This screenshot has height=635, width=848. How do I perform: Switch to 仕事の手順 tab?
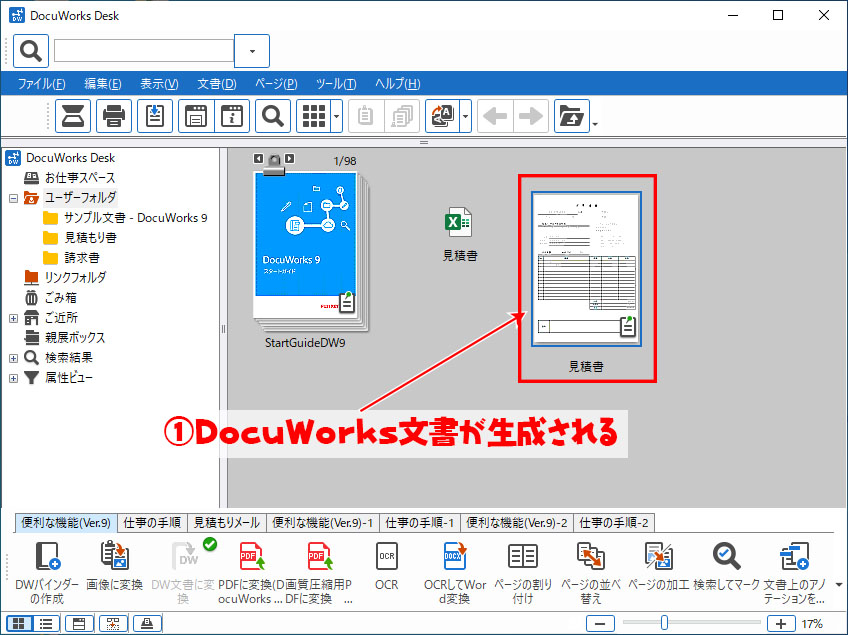pos(152,523)
